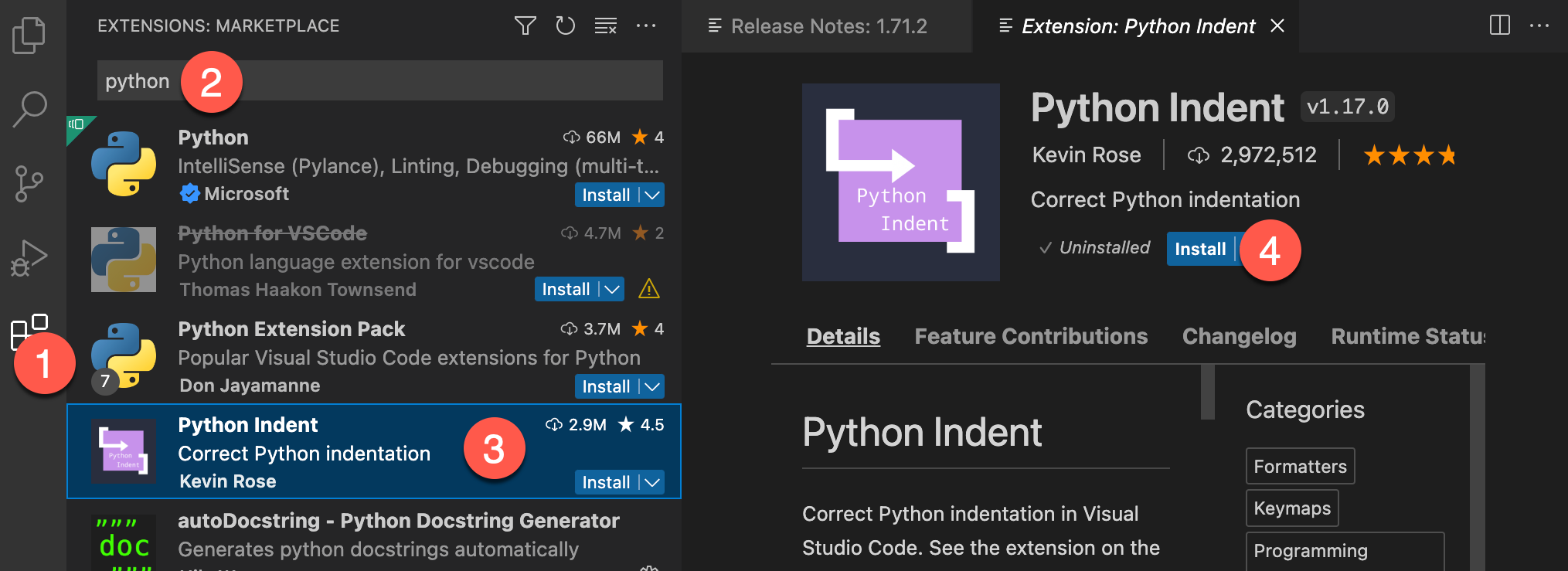Image resolution: width=1568 pixels, height=571 pixels.
Task: Open install dropdown for Python Extension Pack
Action: (652, 386)
